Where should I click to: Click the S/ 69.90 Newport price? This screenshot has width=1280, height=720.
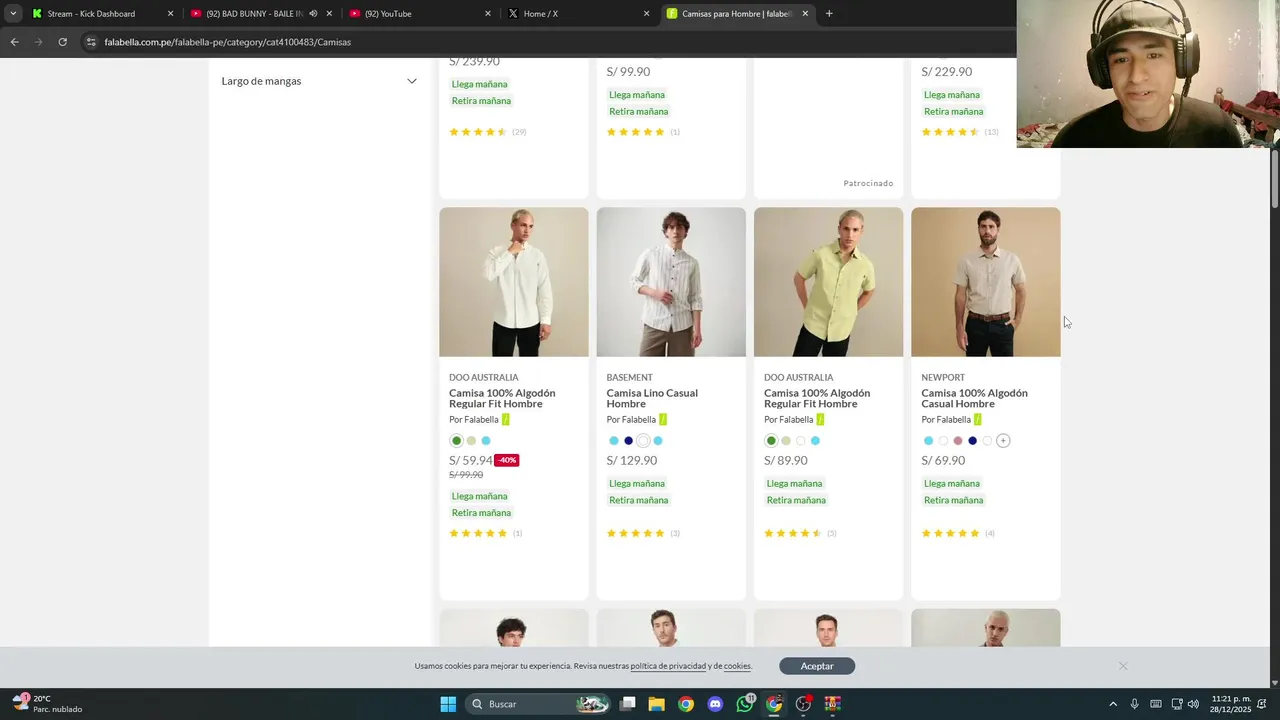pos(943,460)
